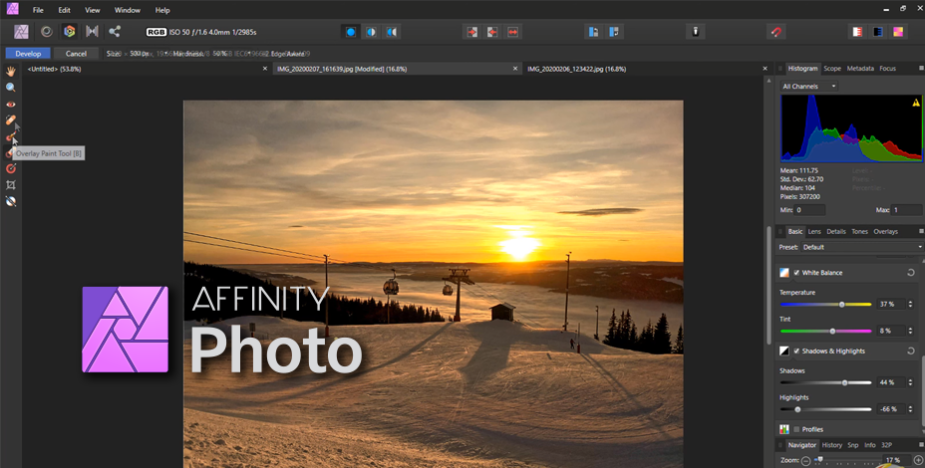
Task: Switch to the Metadata tab
Action: point(860,68)
